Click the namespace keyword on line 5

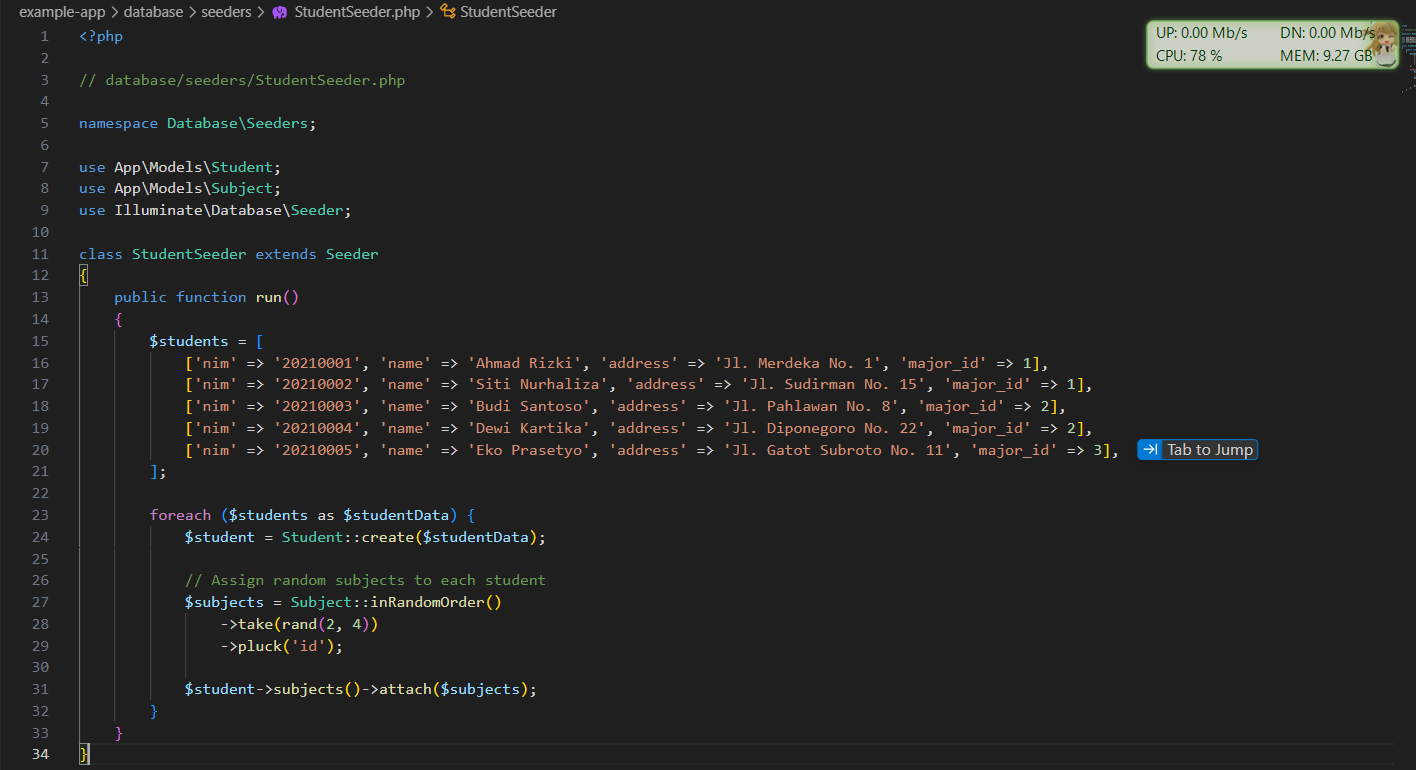click(x=119, y=123)
